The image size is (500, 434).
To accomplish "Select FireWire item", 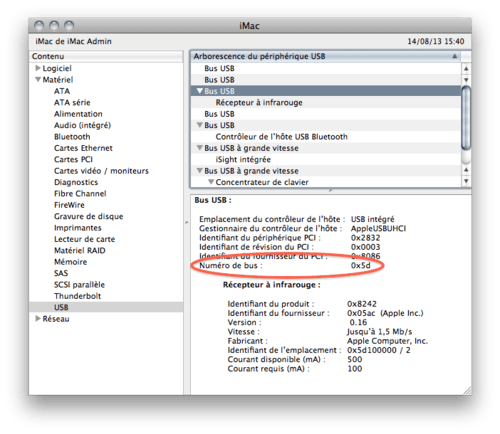I will 69,205.
